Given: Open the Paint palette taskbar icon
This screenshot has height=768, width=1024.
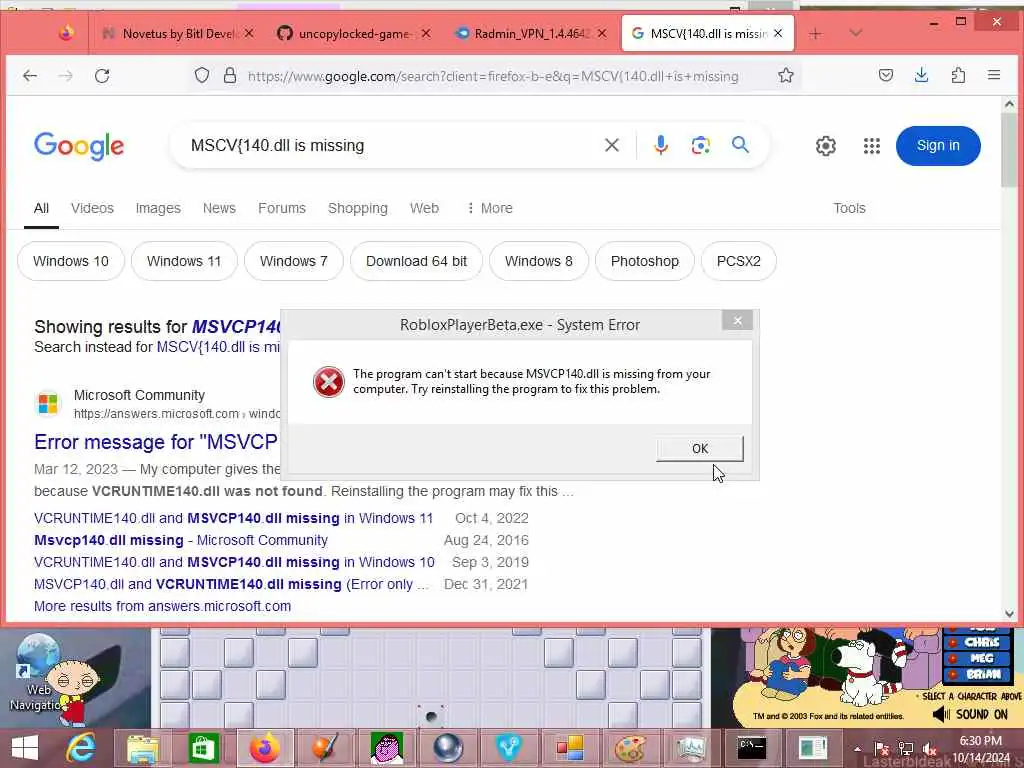Looking at the screenshot, I should tap(630, 748).
